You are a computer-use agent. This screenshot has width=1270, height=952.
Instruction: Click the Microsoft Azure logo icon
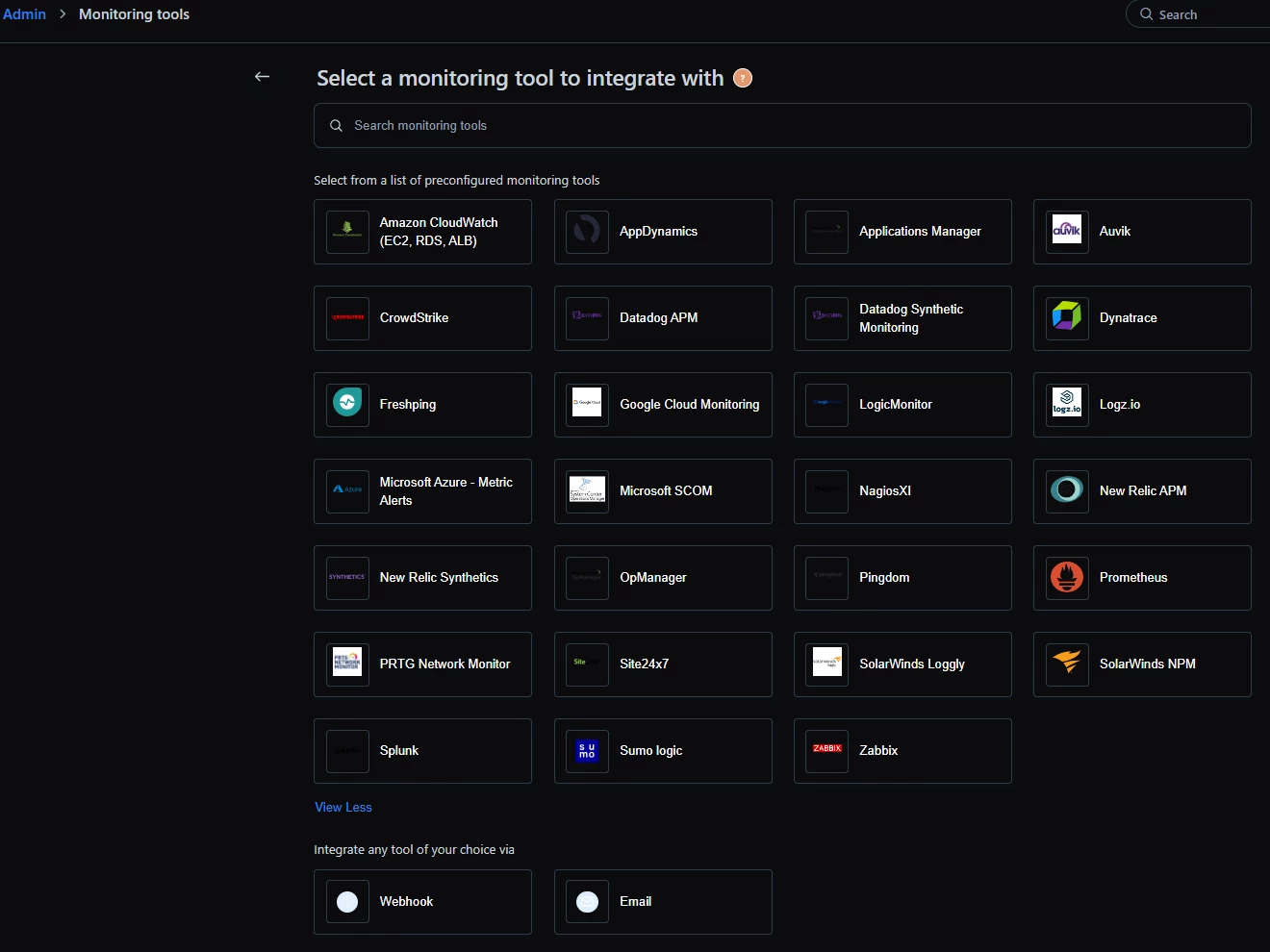tap(347, 491)
